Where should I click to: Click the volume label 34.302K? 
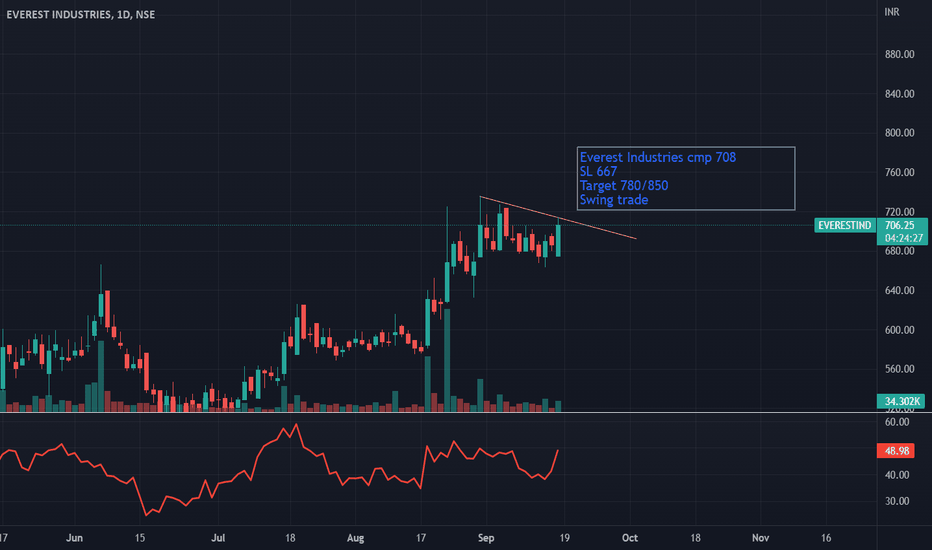pyautogui.click(x=902, y=401)
